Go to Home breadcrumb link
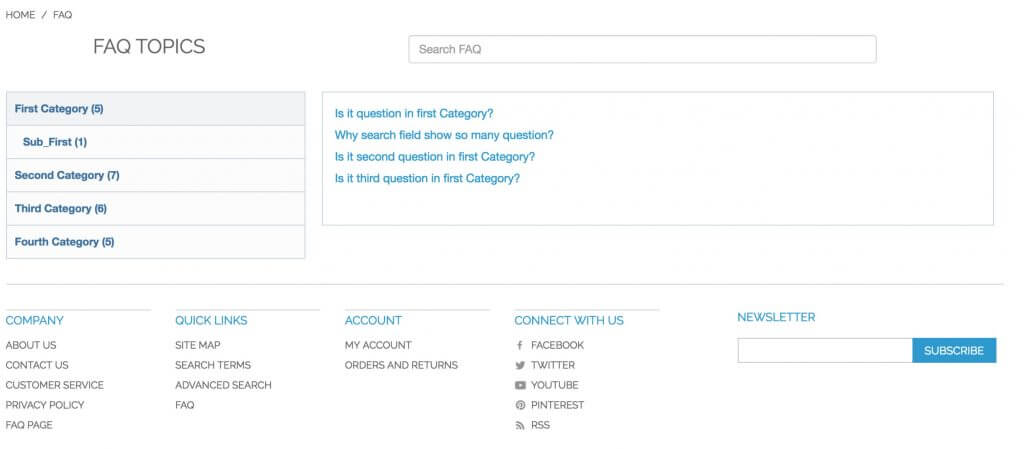The image size is (1024, 449). 20,15
